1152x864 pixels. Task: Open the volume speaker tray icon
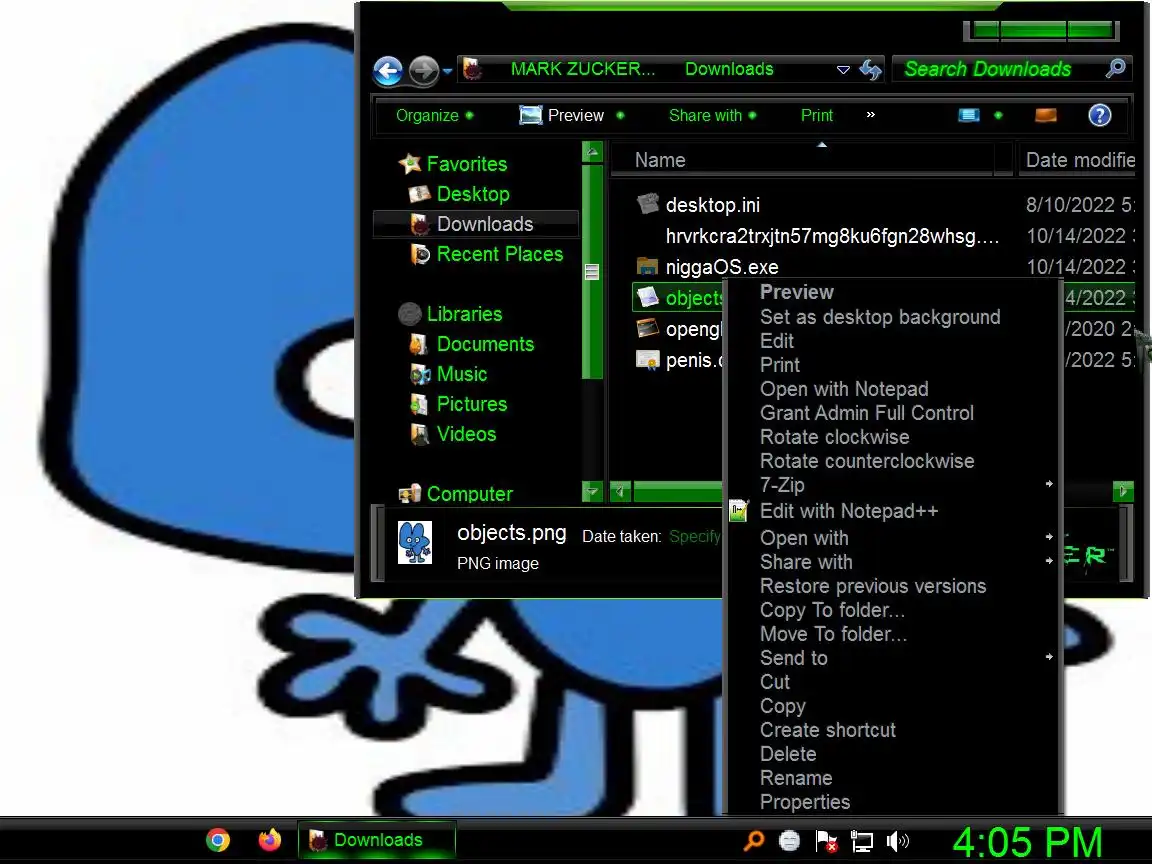pyautogui.click(x=898, y=841)
